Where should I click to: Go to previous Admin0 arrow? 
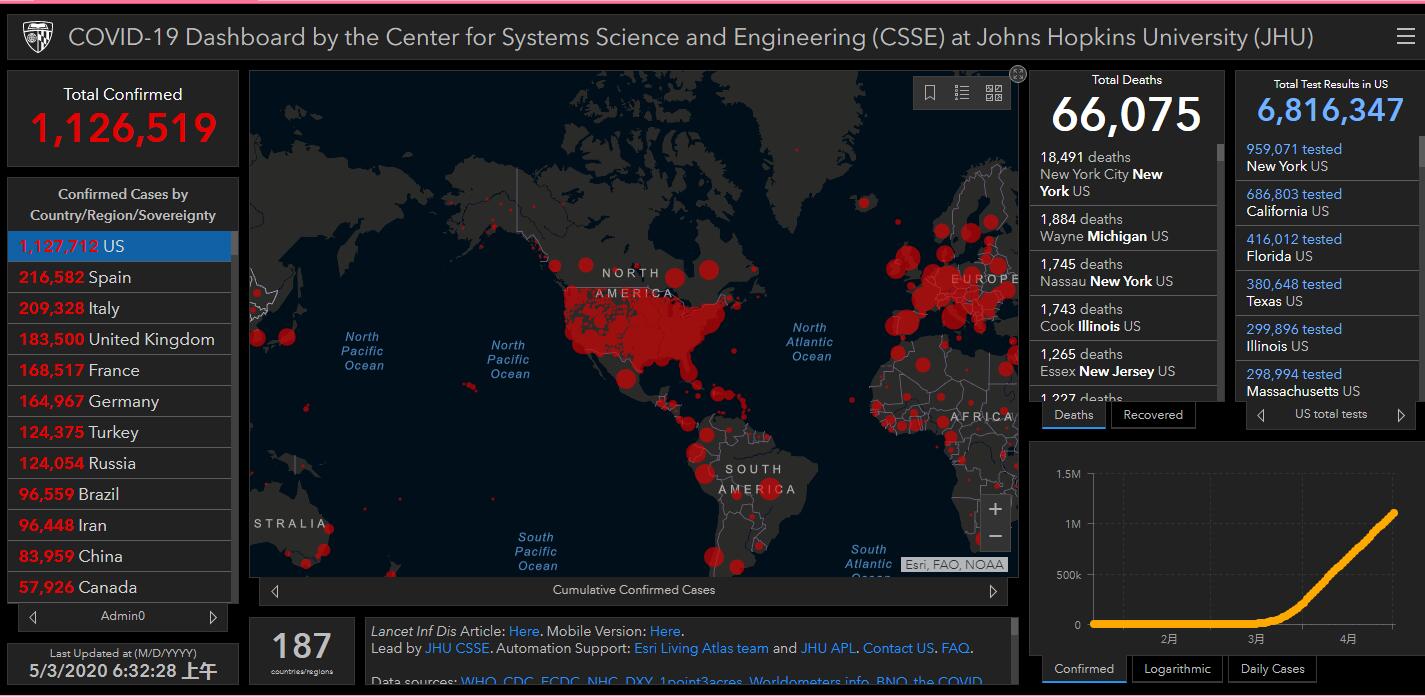[34, 617]
